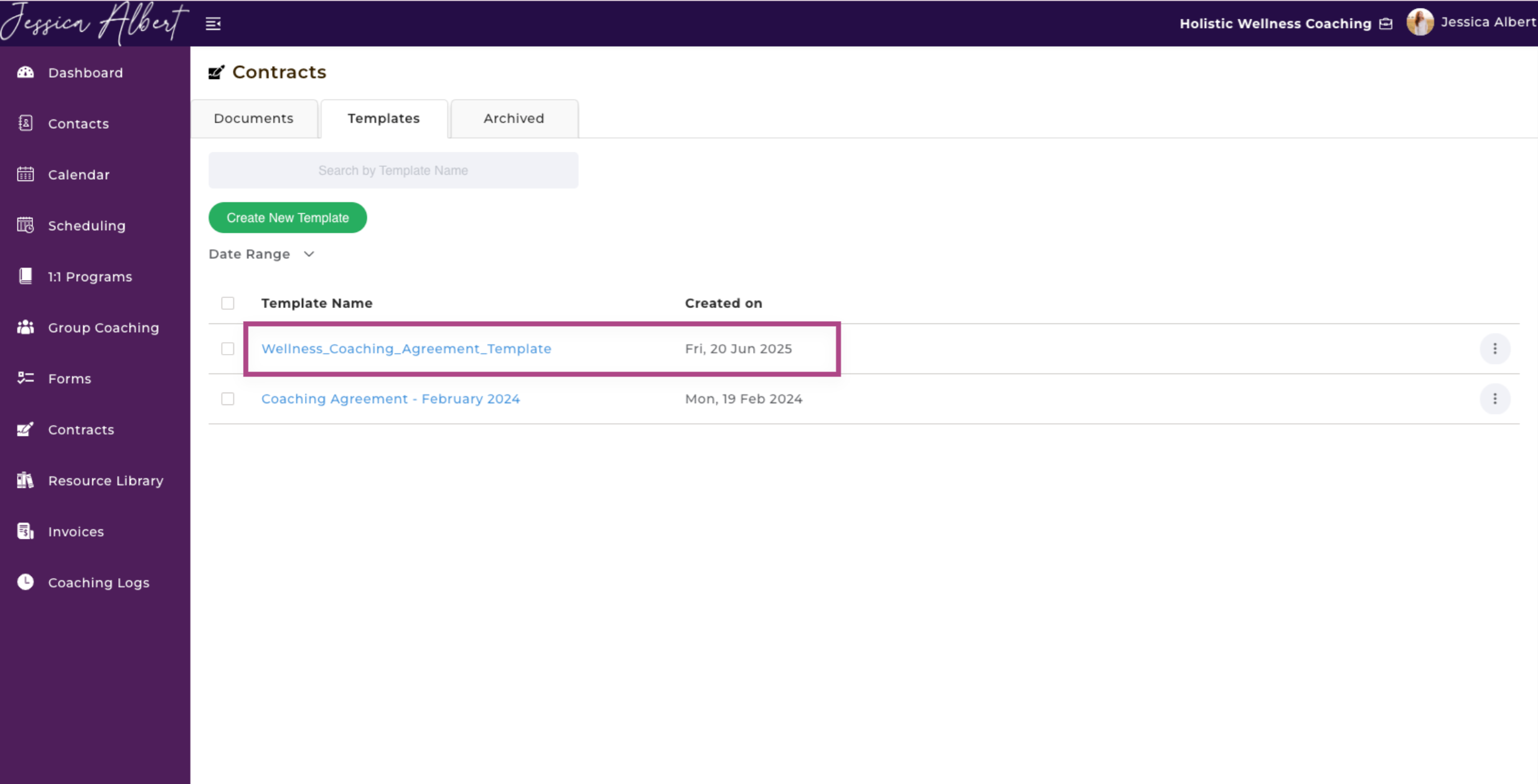
Task: Select the Templates tab
Action: click(x=384, y=118)
